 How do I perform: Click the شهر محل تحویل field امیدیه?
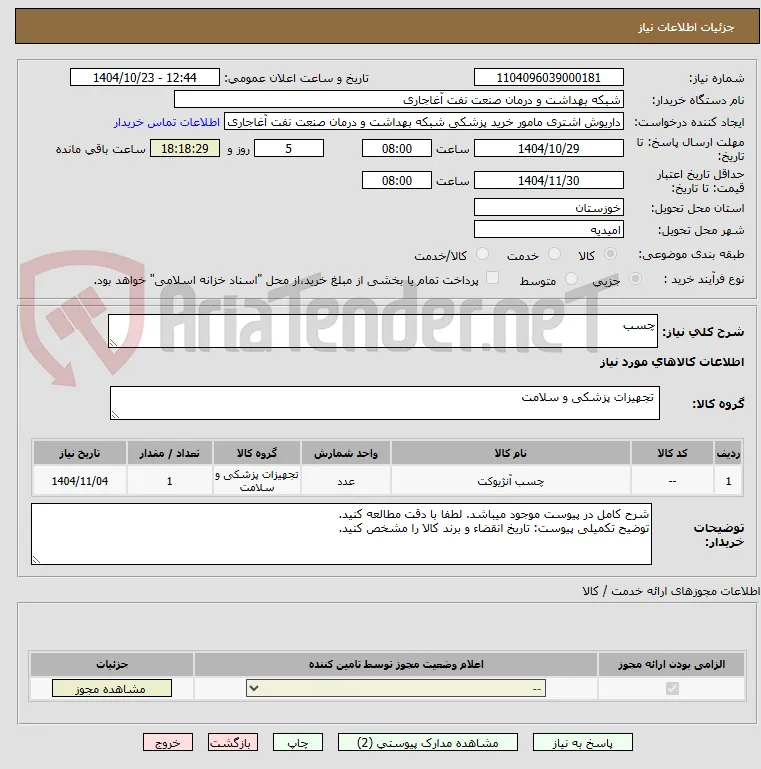549,230
